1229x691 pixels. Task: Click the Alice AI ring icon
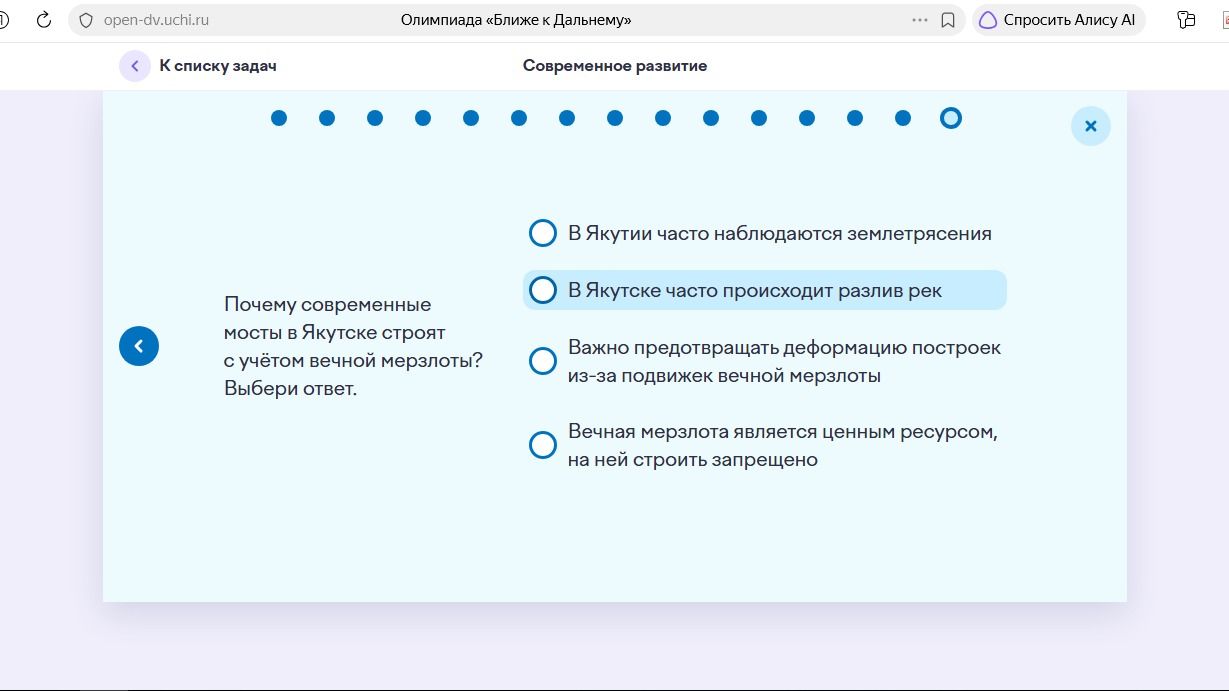(x=988, y=20)
